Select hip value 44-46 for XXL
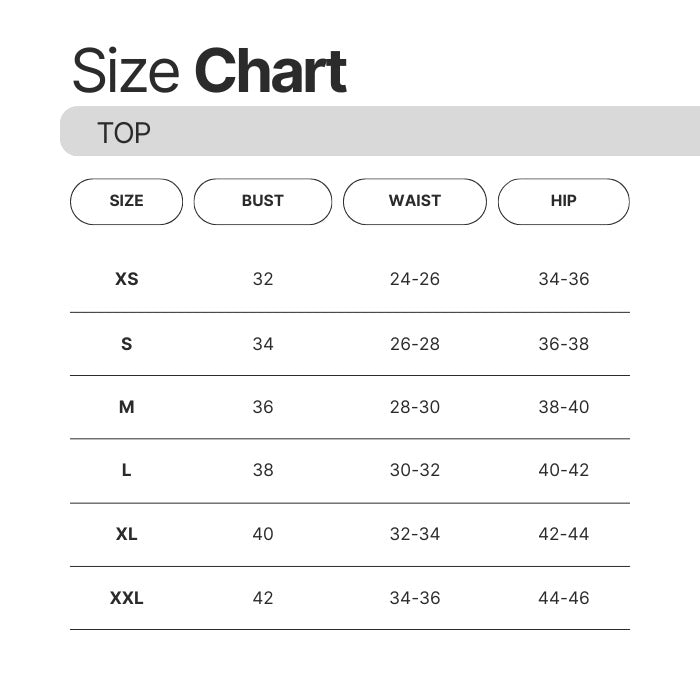 564,598
